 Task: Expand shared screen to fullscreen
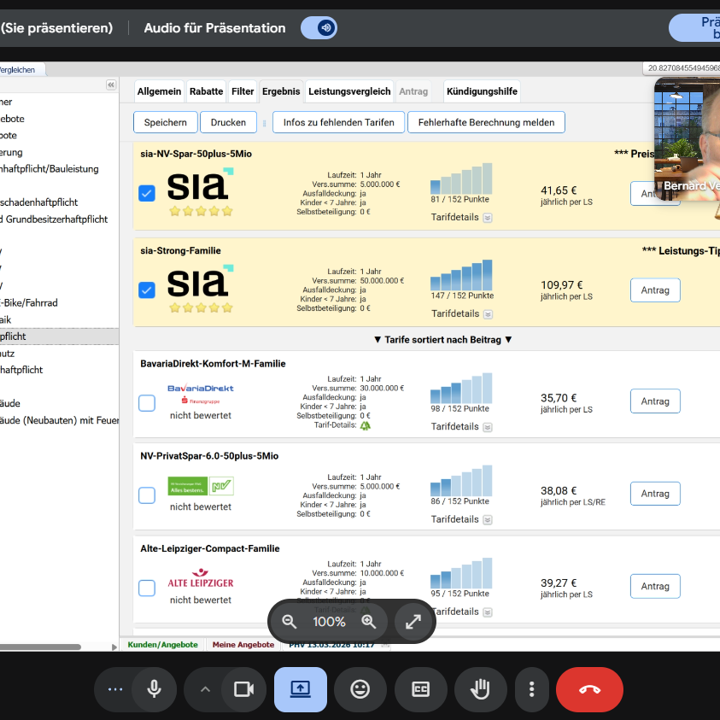coord(413,621)
